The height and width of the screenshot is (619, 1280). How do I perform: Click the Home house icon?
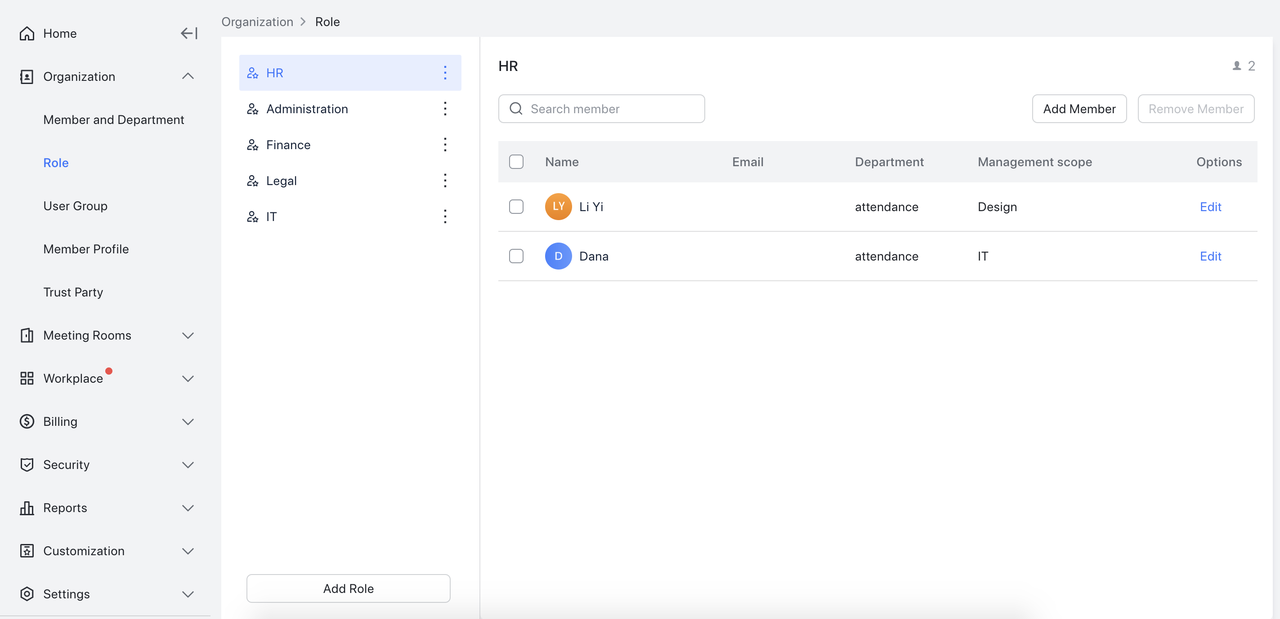[27, 34]
